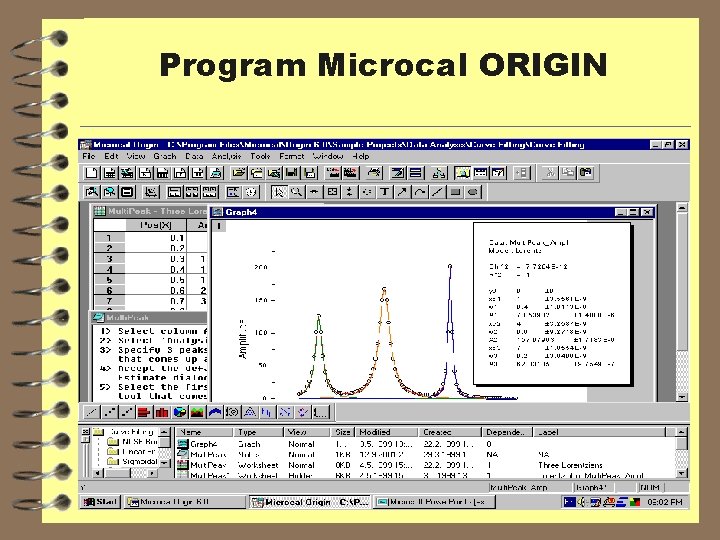Open the File menu

pos(89,156)
